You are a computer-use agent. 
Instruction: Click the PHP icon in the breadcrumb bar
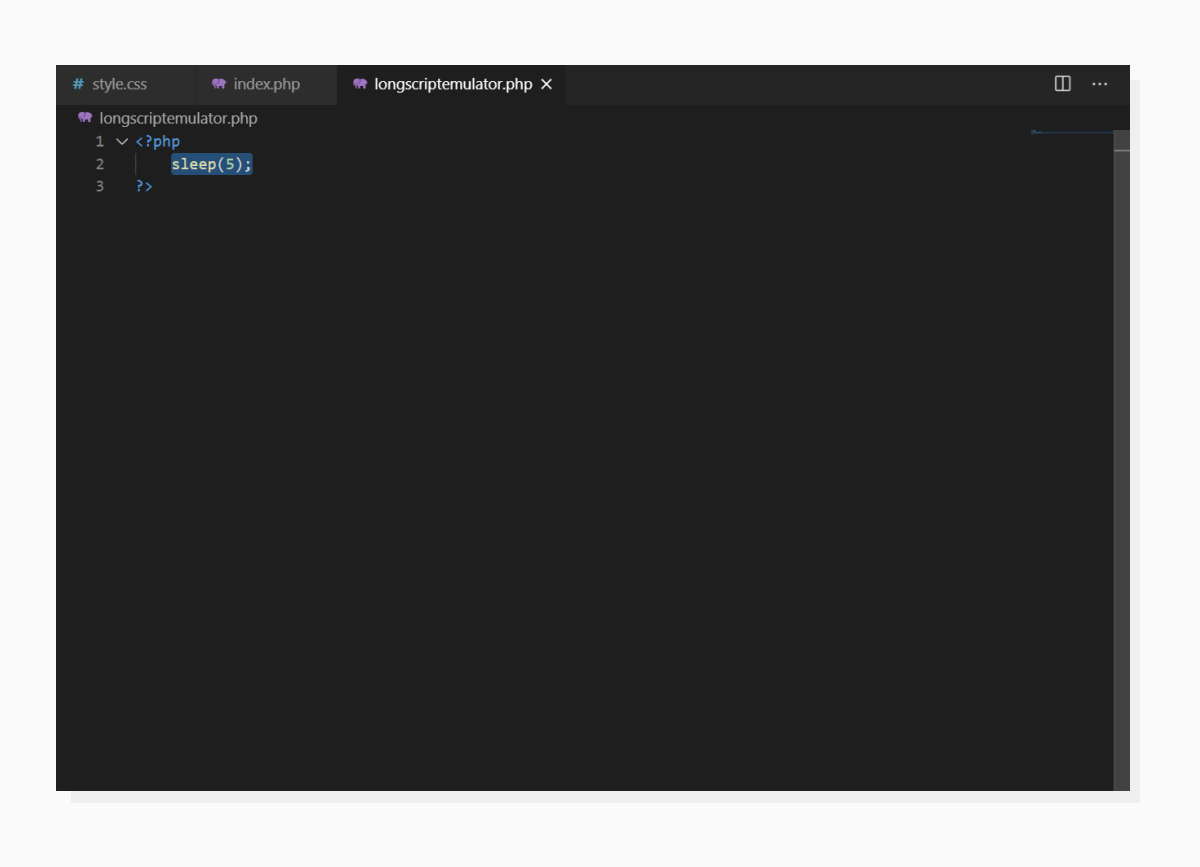[x=85, y=118]
